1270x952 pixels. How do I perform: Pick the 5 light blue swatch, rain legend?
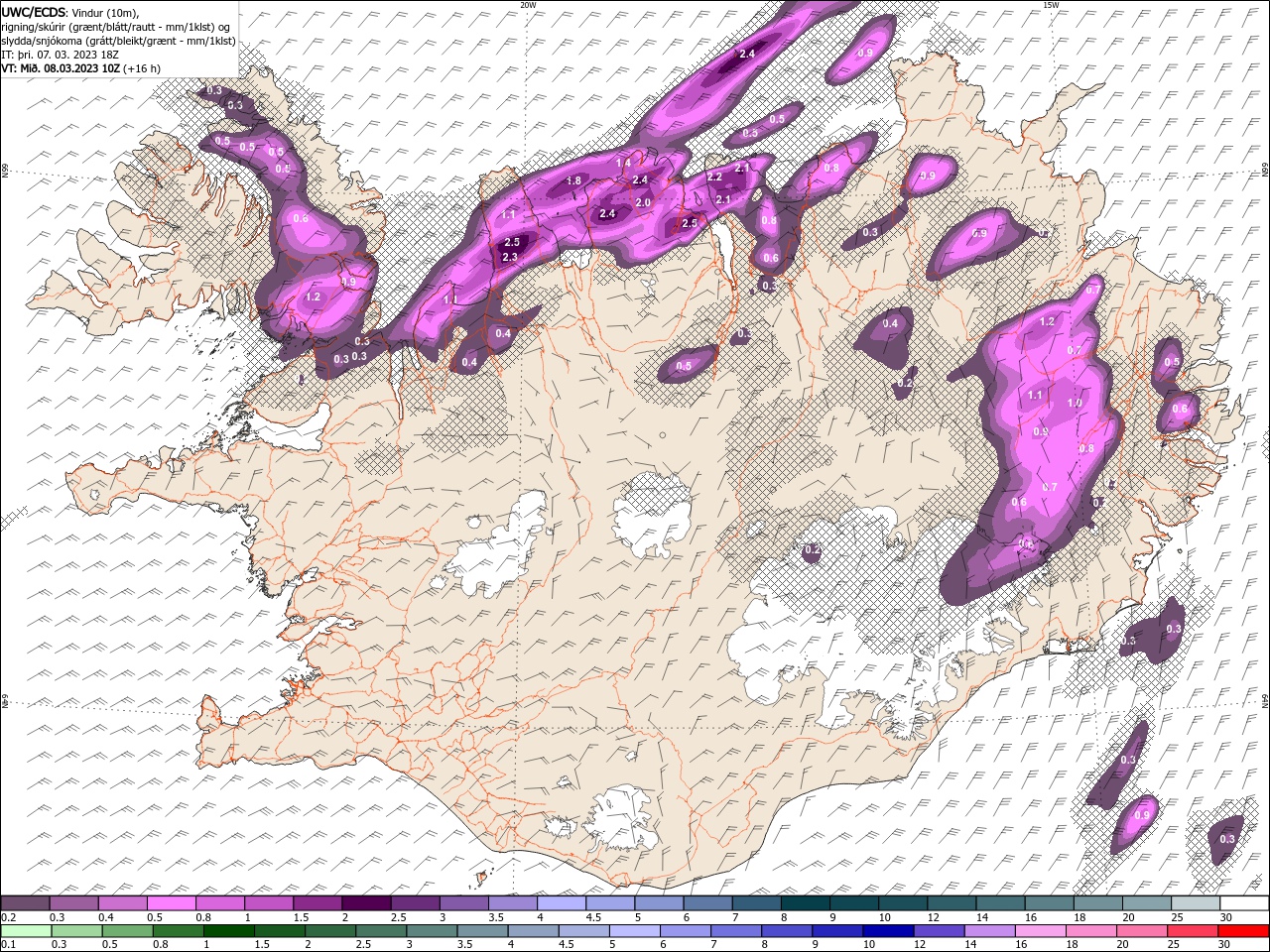pyautogui.click(x=633, y=931)
